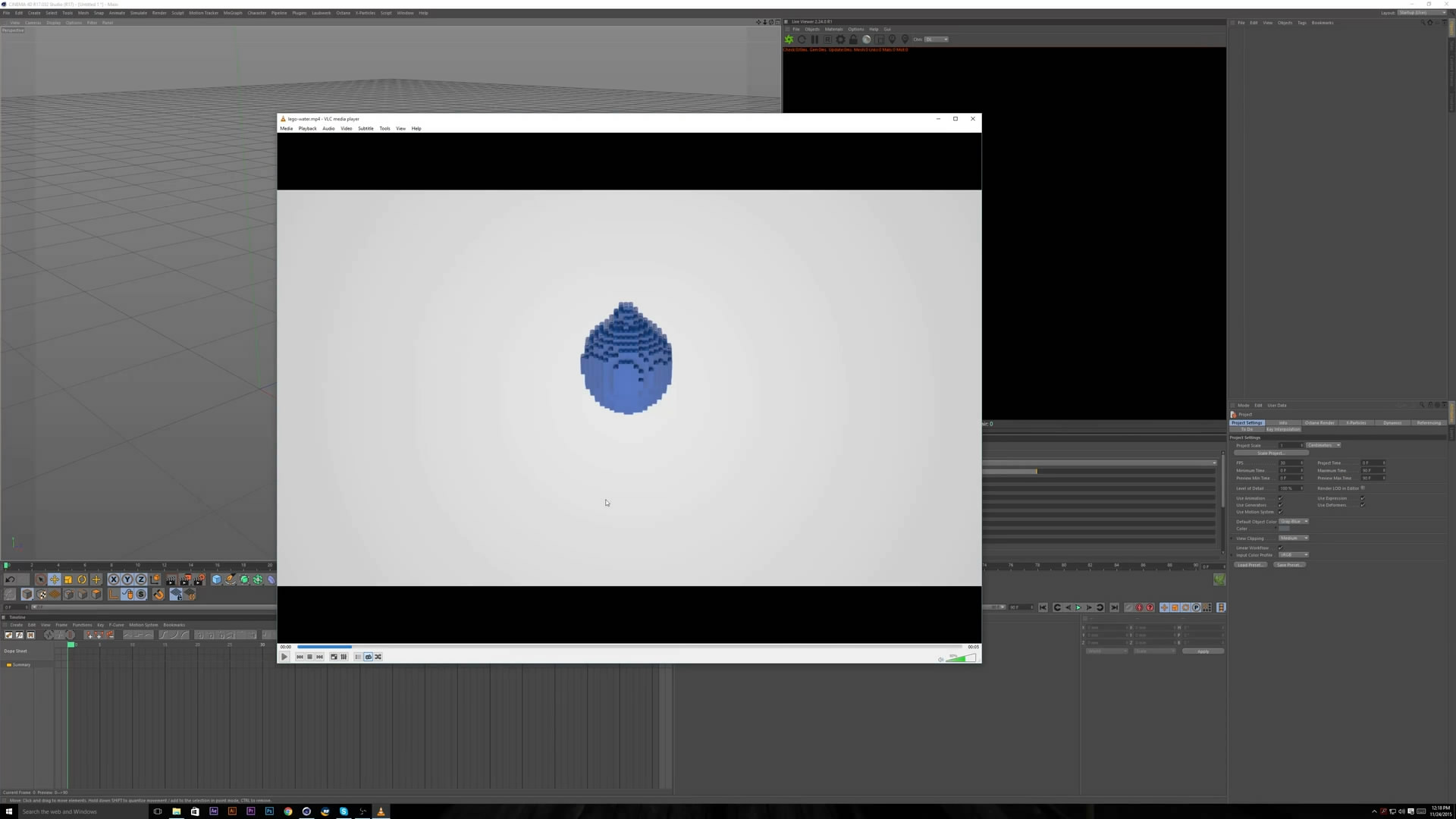Open the VLC Media menu
This screenshot has width=1456, height=819.
pos(287,128)
